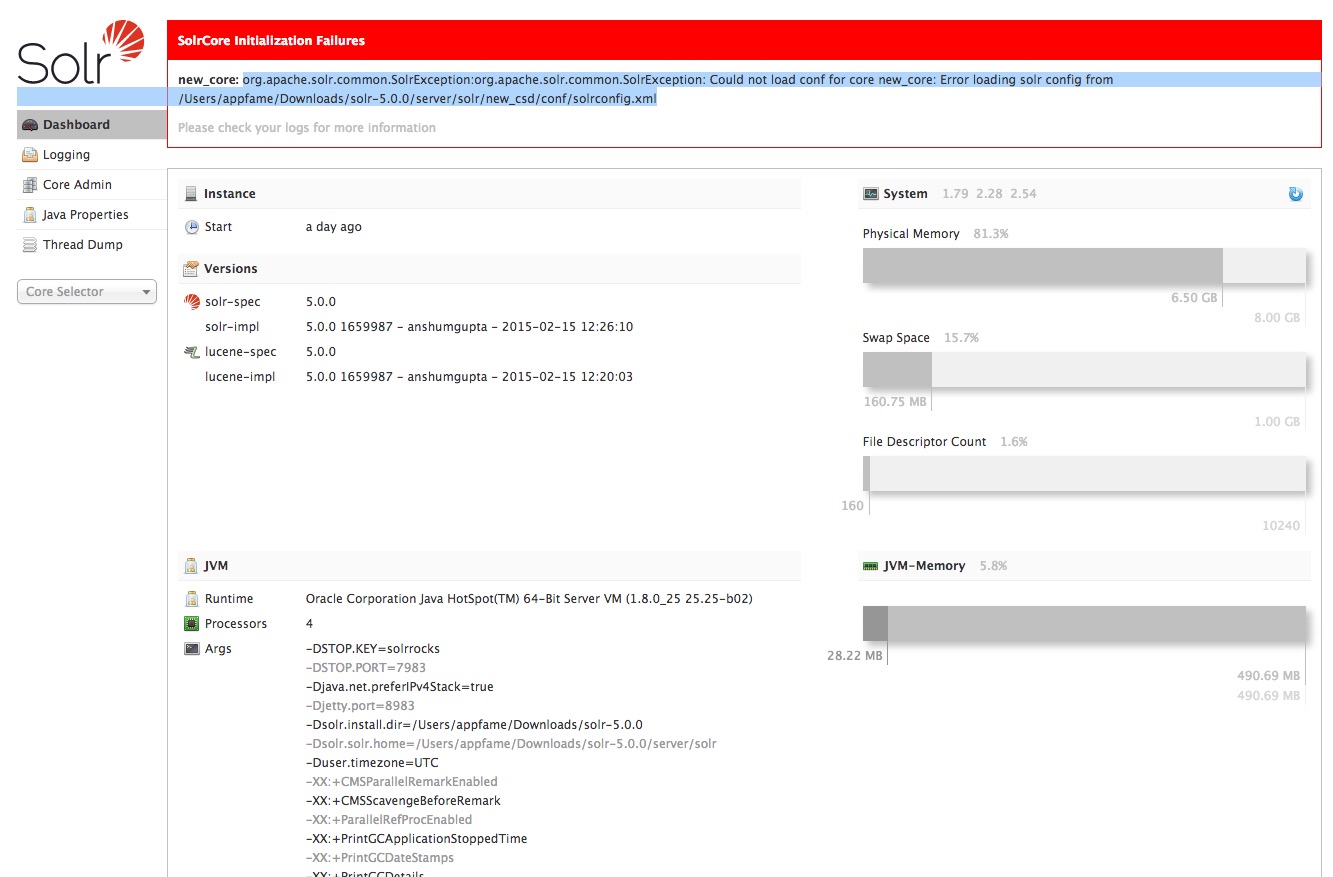Click the Solr logo

point(81,52)
